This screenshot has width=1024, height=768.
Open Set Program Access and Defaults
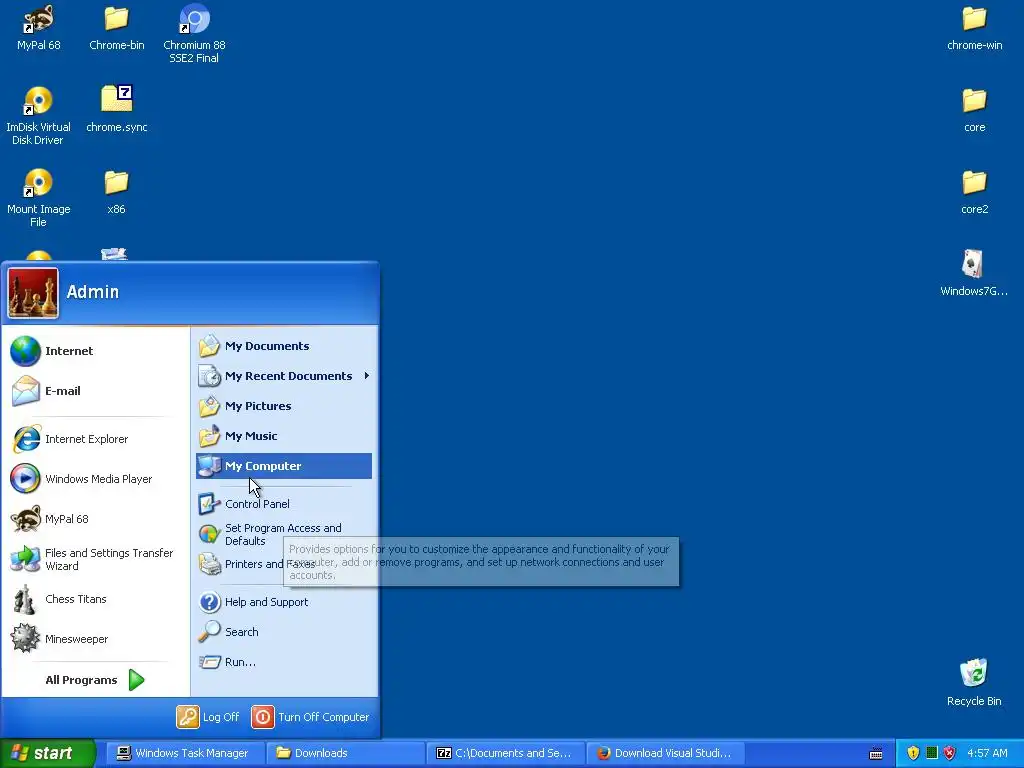(284, 534)
